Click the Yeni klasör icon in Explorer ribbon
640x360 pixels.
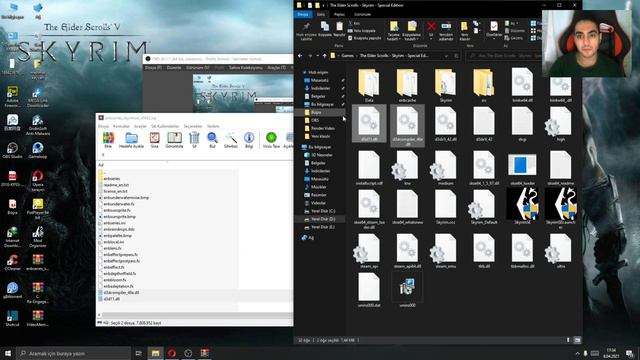(x=464, y=31)
